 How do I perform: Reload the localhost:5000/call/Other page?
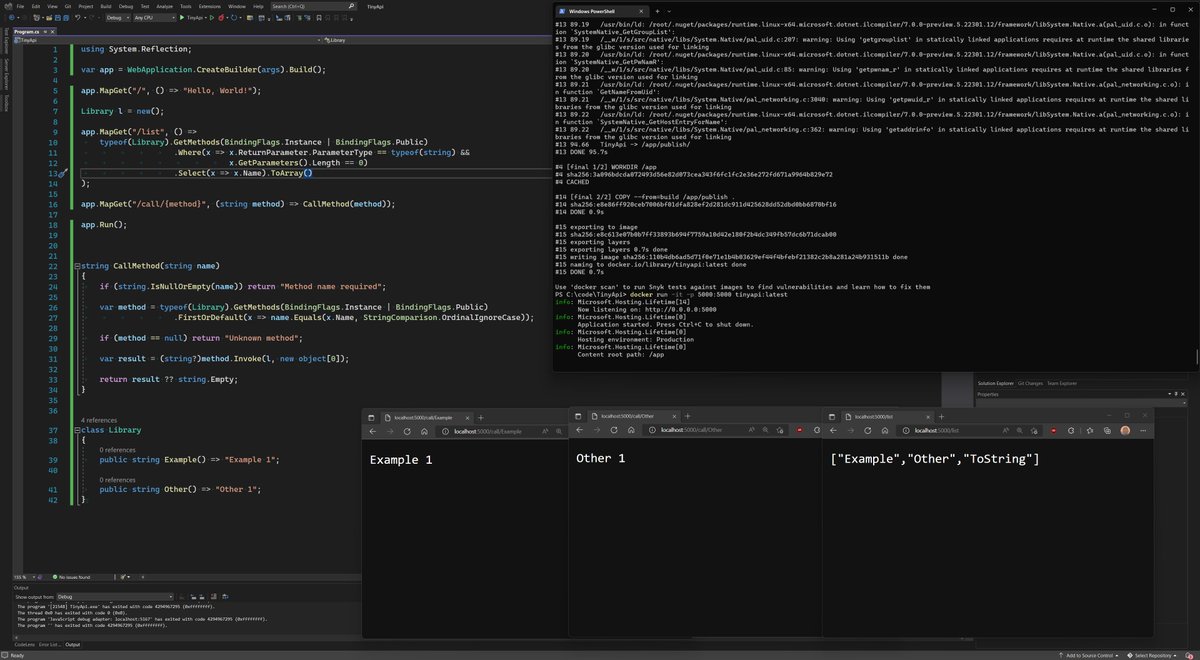click(x=614, y=430)
